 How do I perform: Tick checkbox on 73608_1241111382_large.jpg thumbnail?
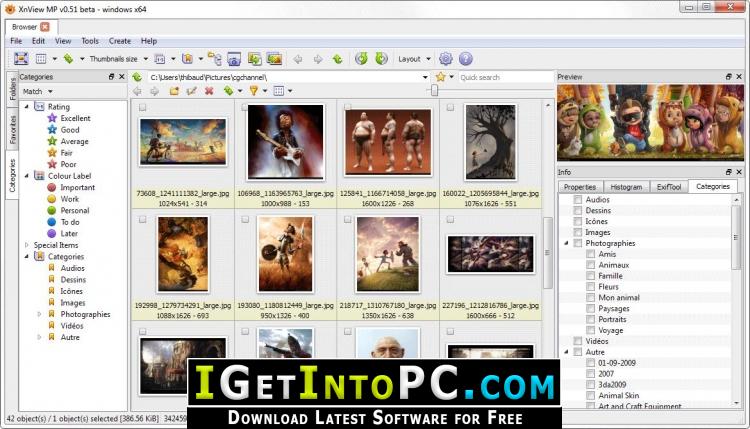tap(143, 108)
